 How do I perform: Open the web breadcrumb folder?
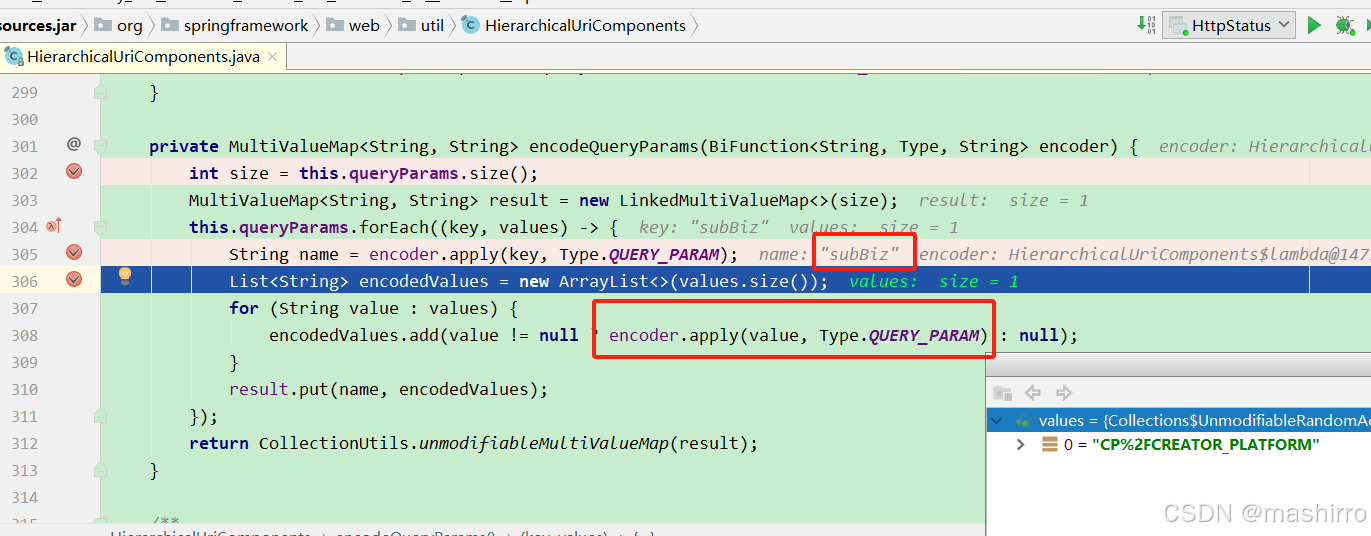point(354,26)
